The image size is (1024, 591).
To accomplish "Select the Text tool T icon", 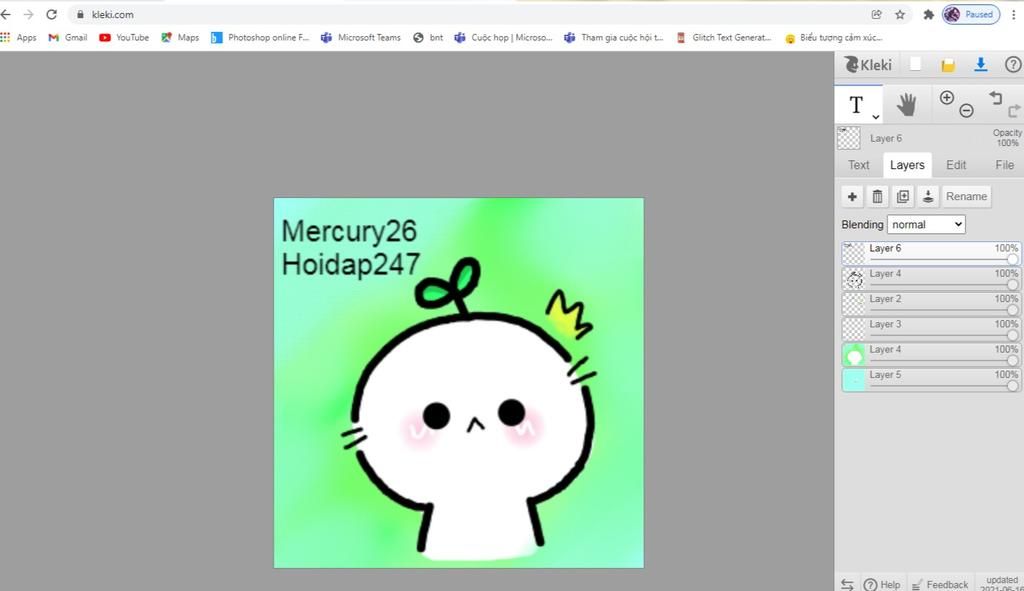I will [x=856, y=104].
